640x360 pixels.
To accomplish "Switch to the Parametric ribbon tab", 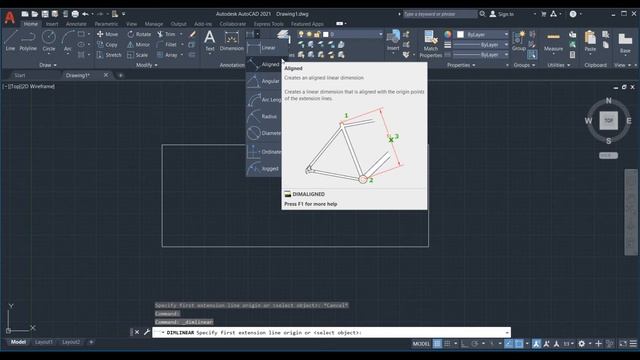I will tap(106, 24).
